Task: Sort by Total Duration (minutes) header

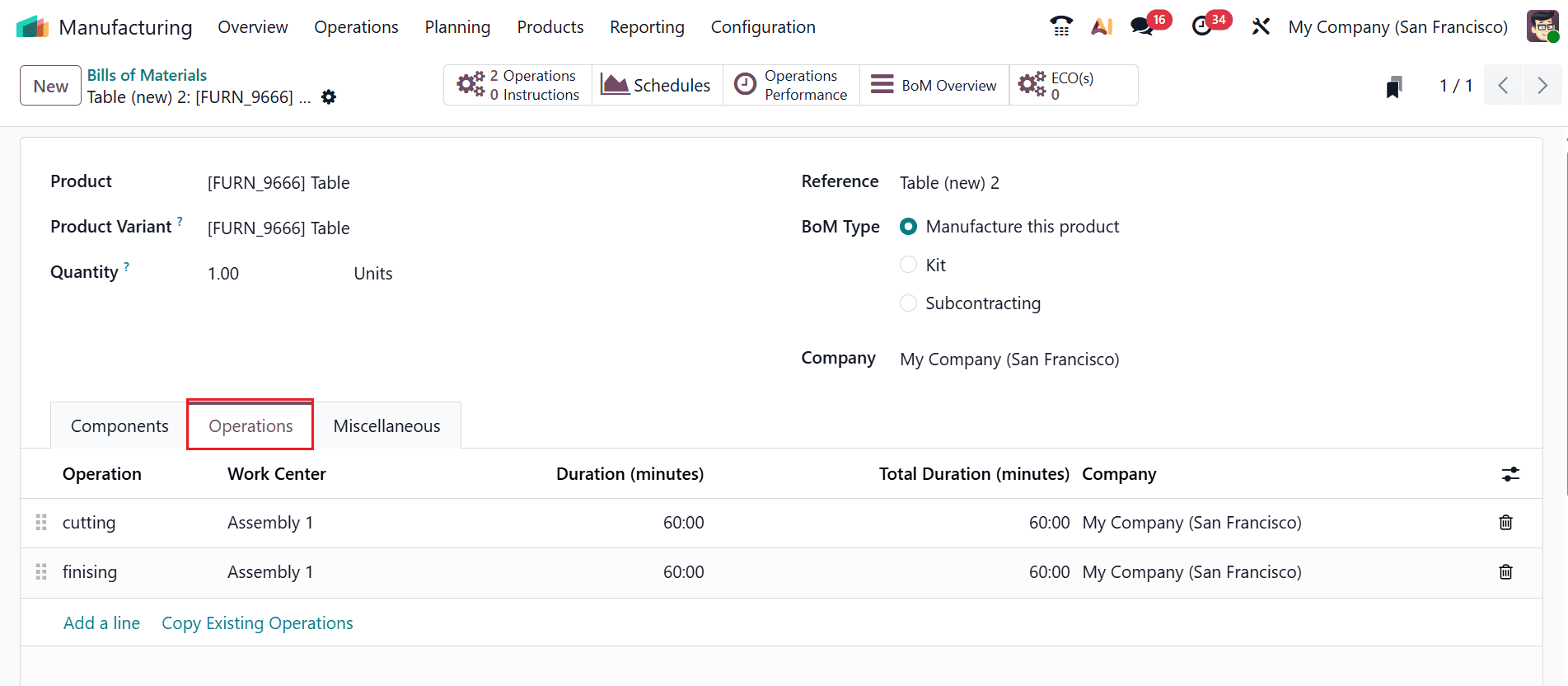Action: coord(974,474)
